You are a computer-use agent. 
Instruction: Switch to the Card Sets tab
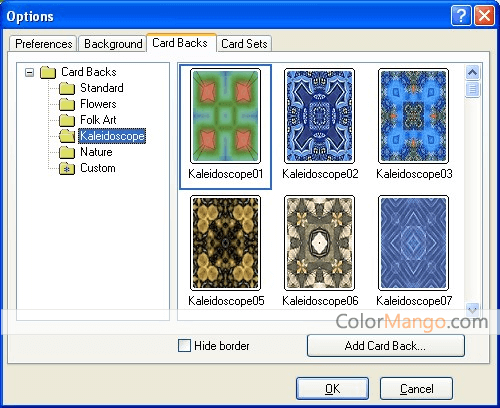click(244, 44)
